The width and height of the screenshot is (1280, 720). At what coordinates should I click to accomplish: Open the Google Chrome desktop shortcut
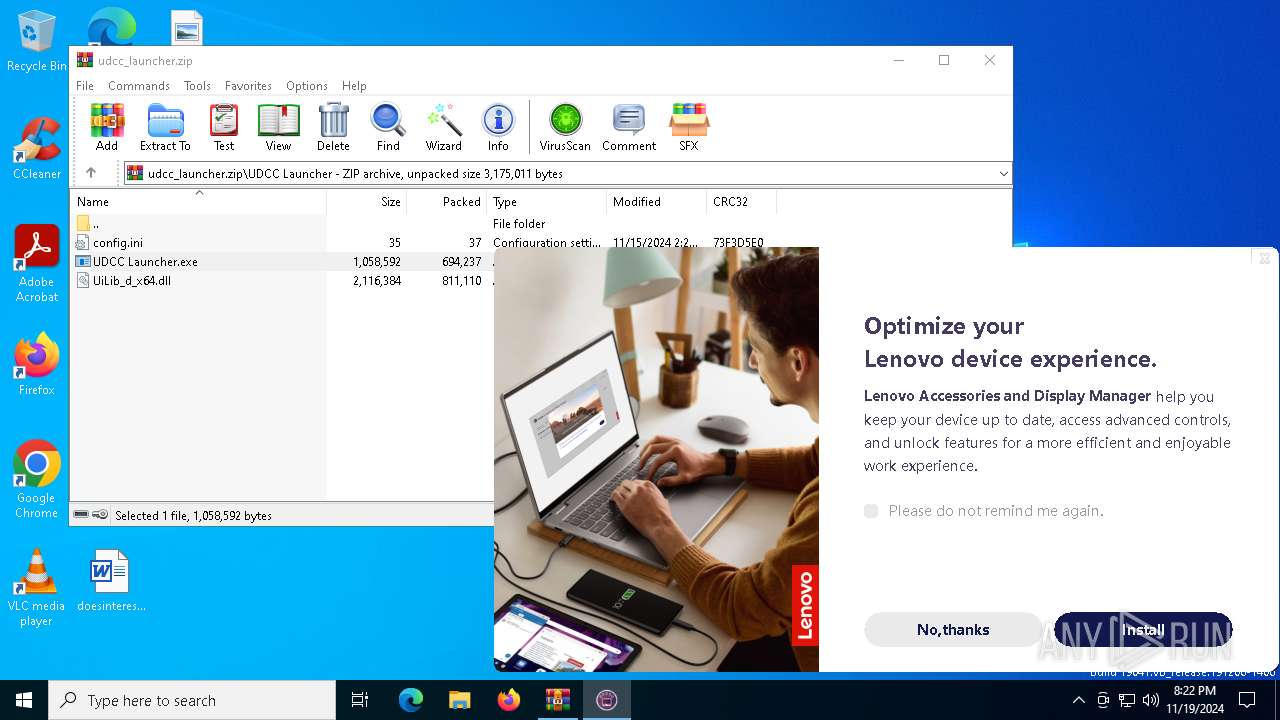click(37, 480)
